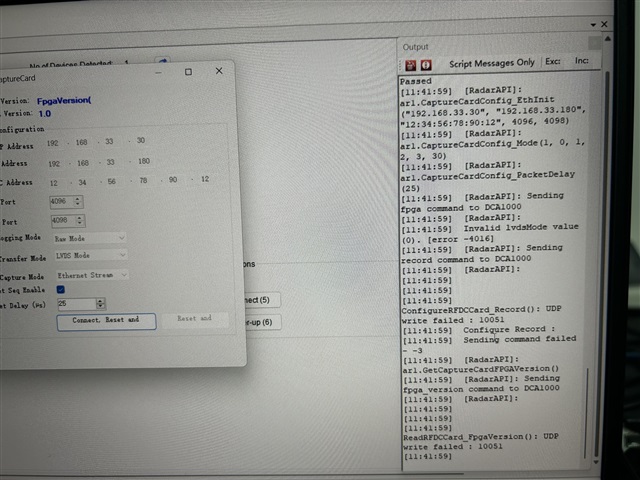Click the last octet 180 of the second IP address
640x480 pixels.
point(144,161)
